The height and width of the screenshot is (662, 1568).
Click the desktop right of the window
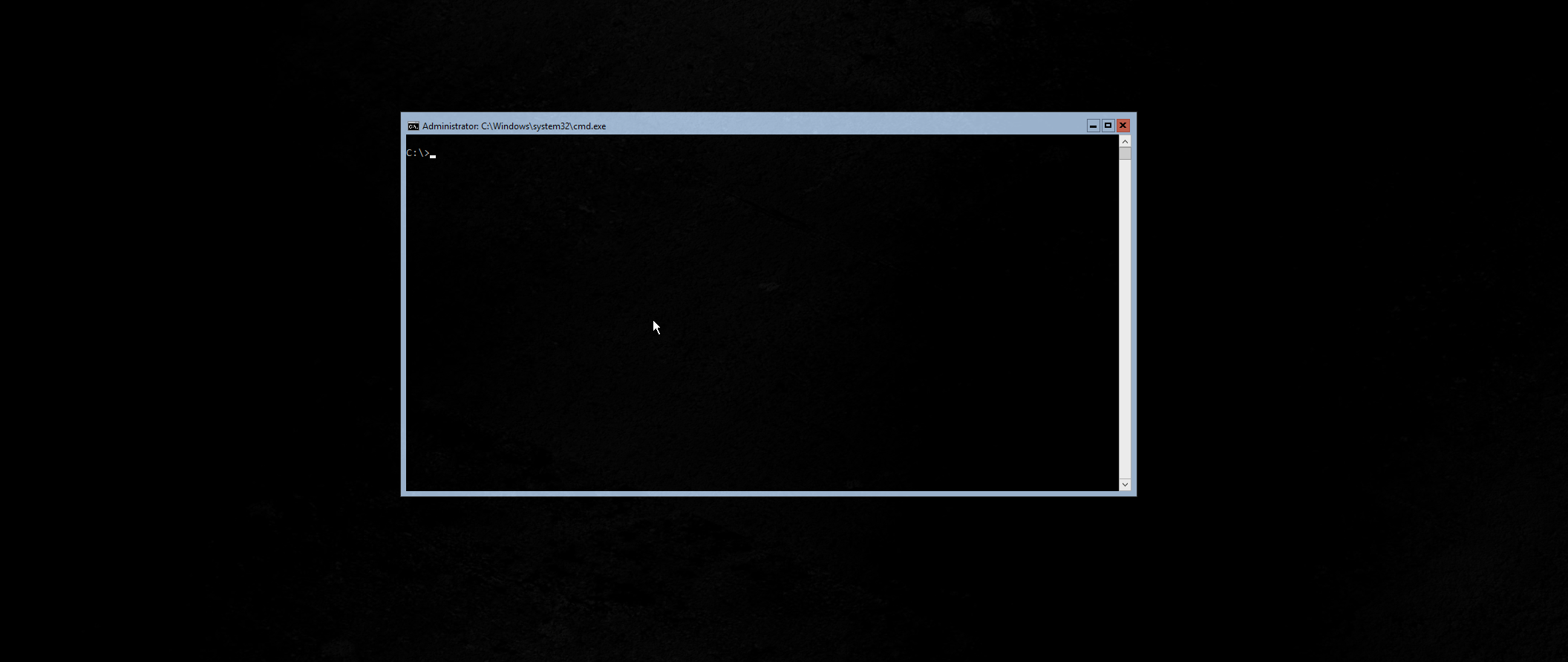click(1351, 312)
